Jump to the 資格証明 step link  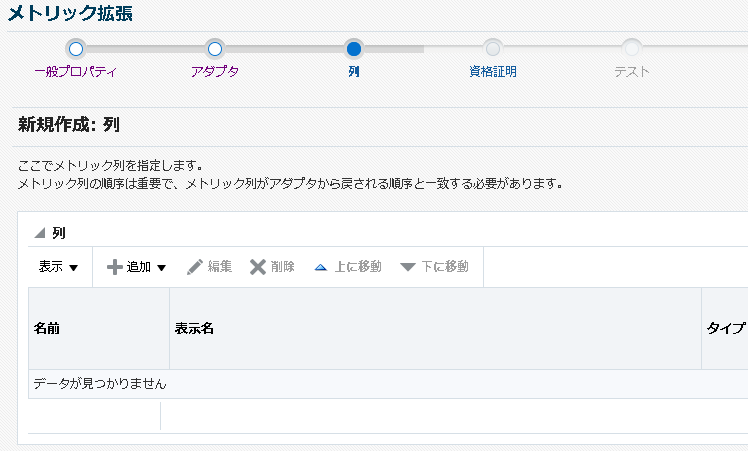(x=493, y=72)
